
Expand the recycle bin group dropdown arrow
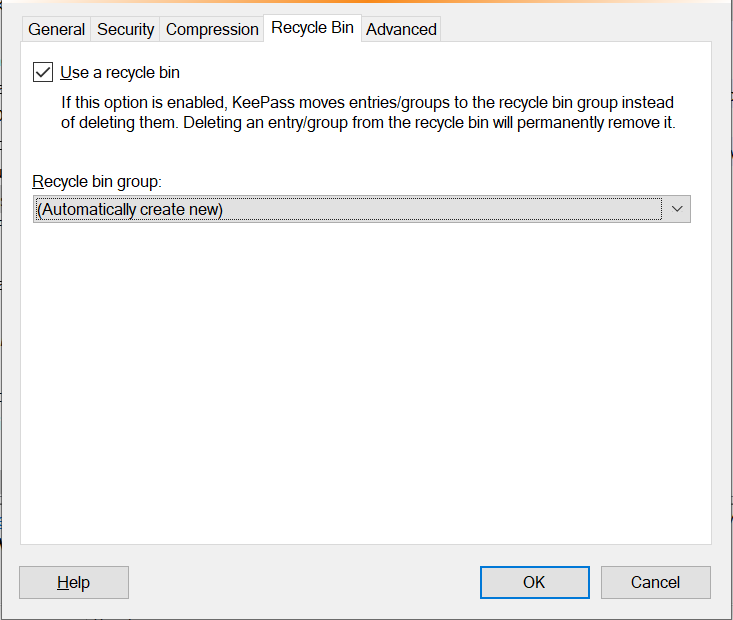[677, 209]
